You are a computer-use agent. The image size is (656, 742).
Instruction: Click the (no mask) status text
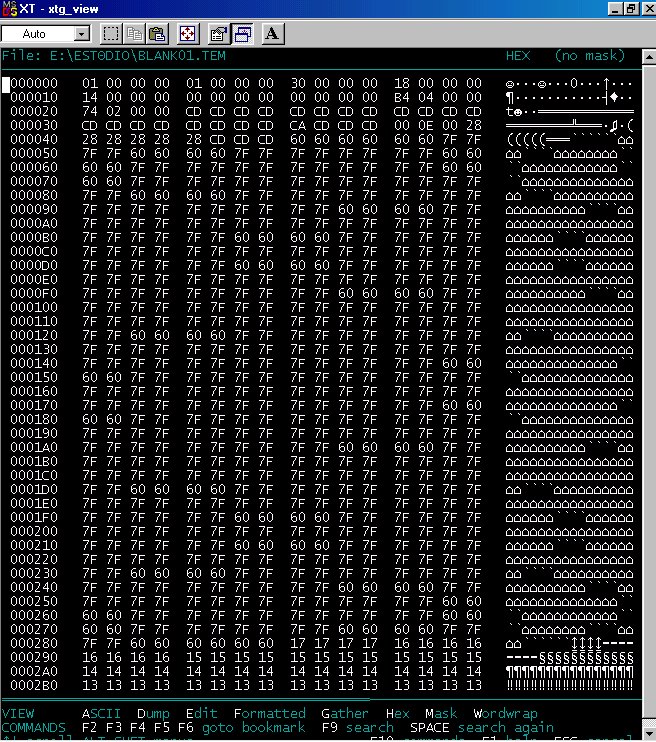click(590, 56)
